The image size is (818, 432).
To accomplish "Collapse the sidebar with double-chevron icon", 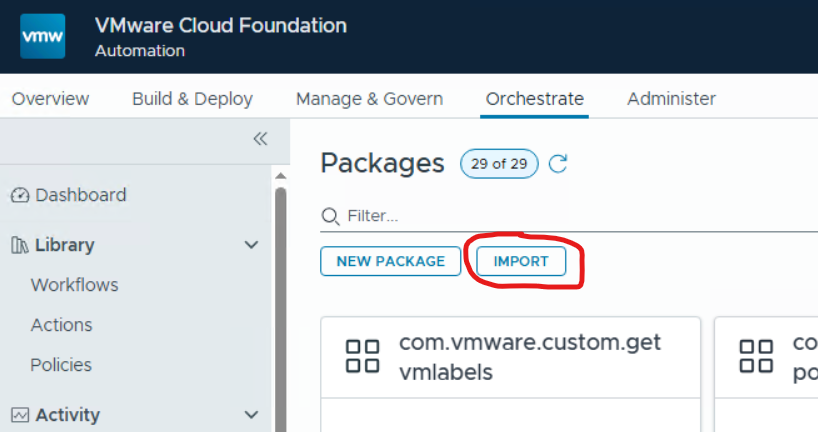I will click(260, 139).
